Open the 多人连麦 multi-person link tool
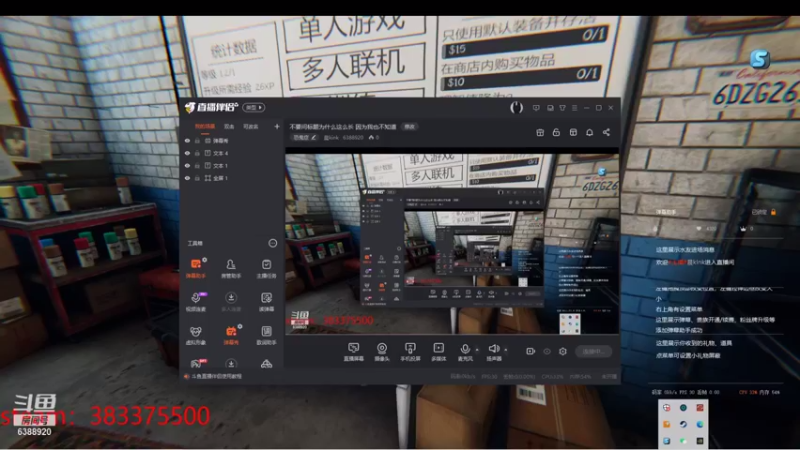 231,302
